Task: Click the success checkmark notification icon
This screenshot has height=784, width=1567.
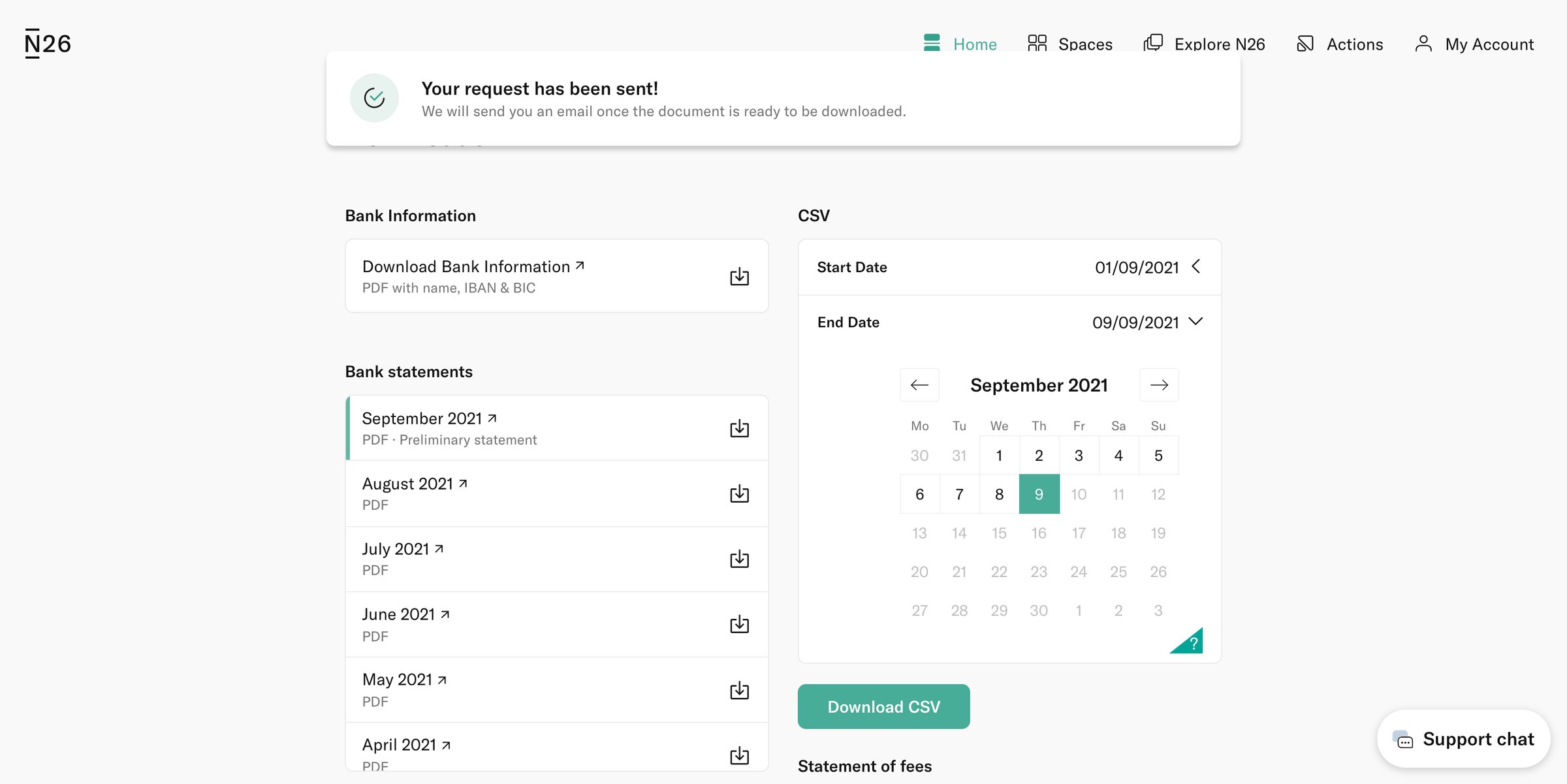Action: point(374,98)
